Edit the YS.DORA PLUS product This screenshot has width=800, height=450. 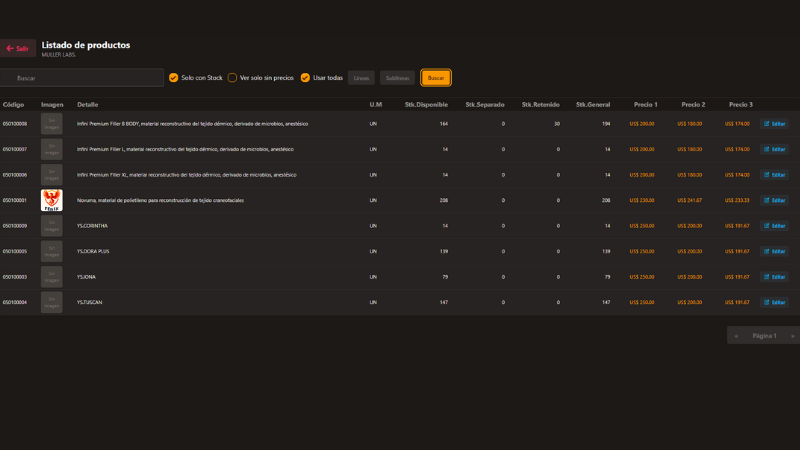pos(774,251)
